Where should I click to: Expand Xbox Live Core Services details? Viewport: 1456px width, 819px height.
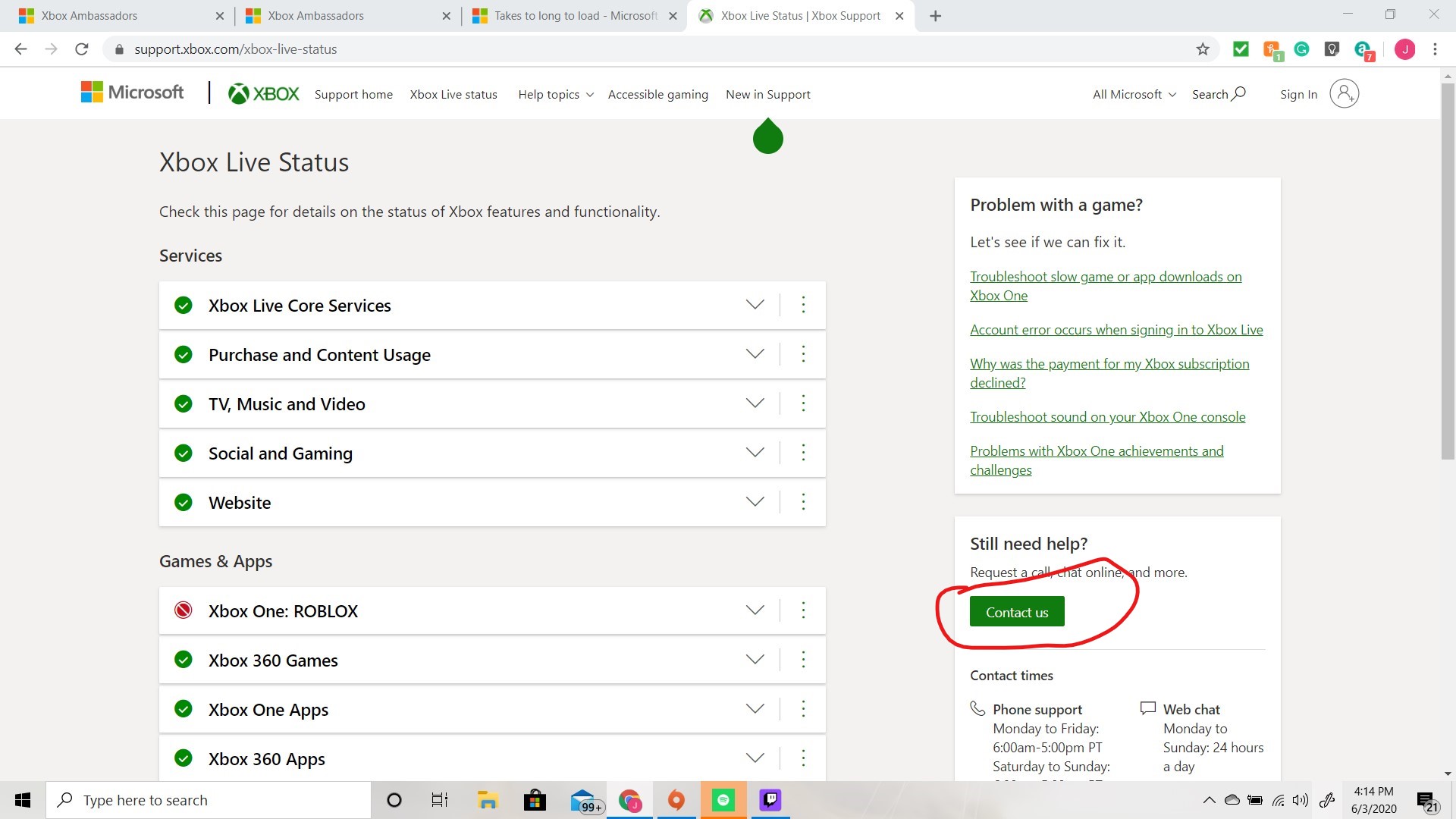755,305
